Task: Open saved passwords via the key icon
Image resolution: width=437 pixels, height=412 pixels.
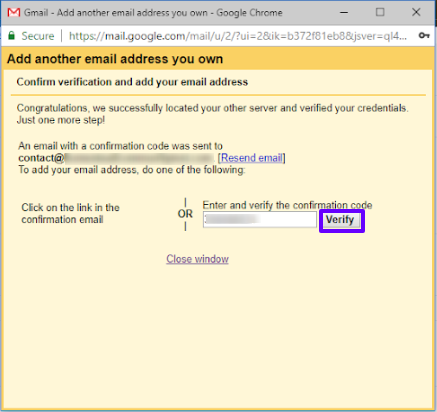Action: click(424, 35)
